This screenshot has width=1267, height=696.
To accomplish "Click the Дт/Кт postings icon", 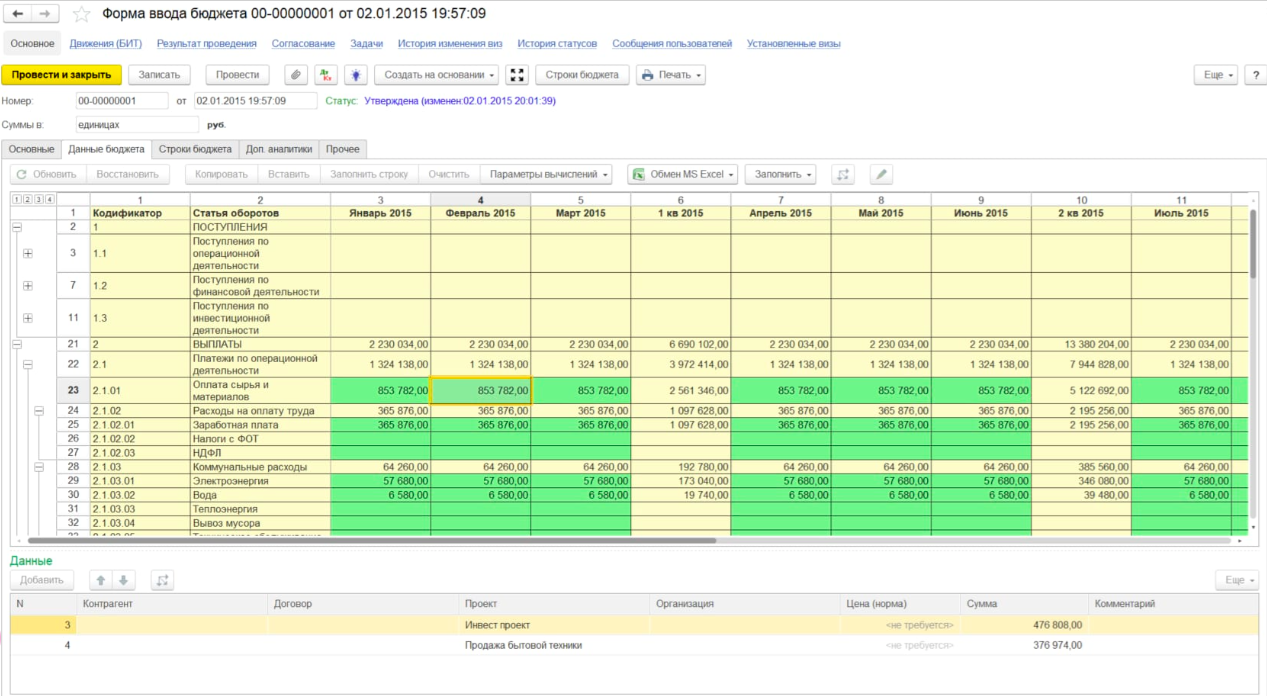I will (326, 75).
